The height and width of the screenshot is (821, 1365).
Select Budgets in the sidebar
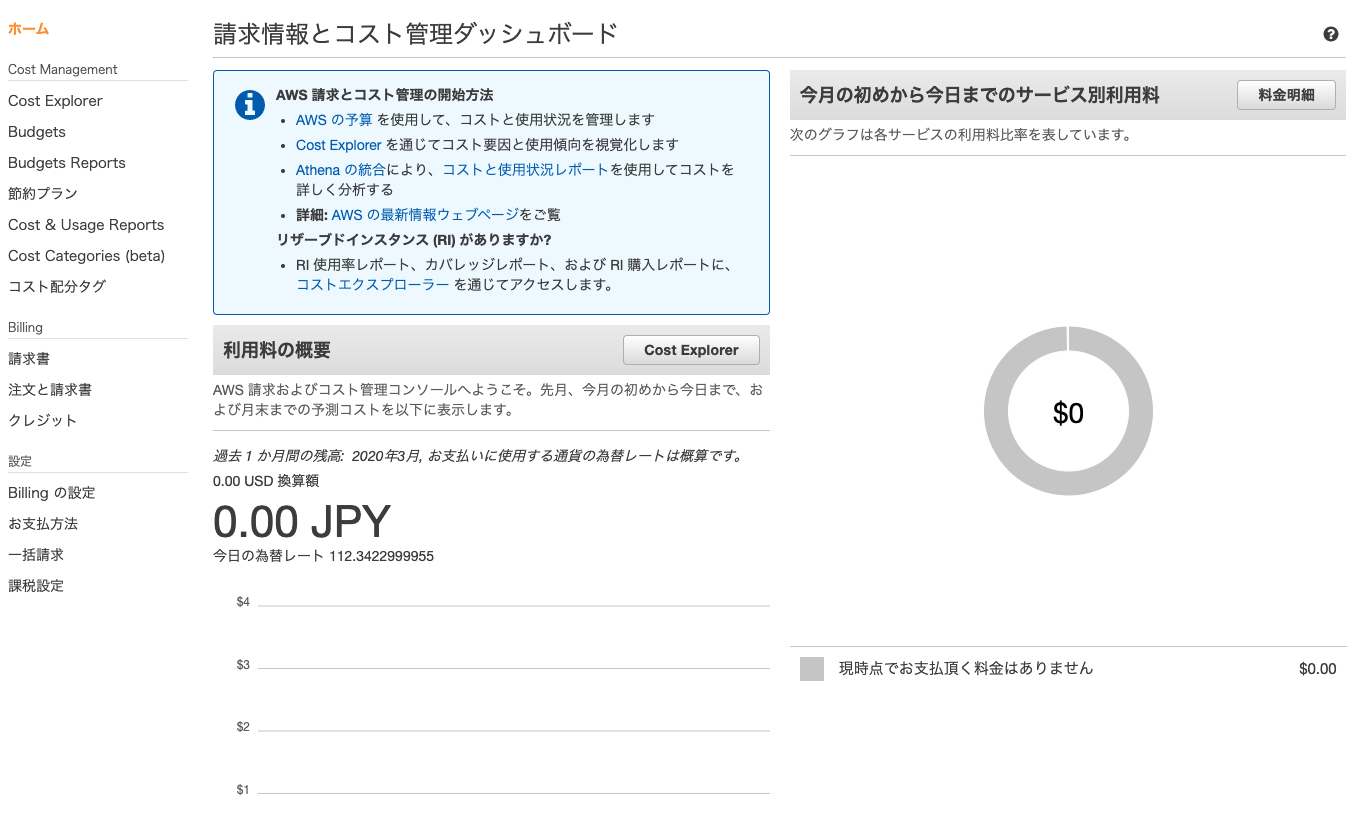pyautogui.click(x=37, y=132)
